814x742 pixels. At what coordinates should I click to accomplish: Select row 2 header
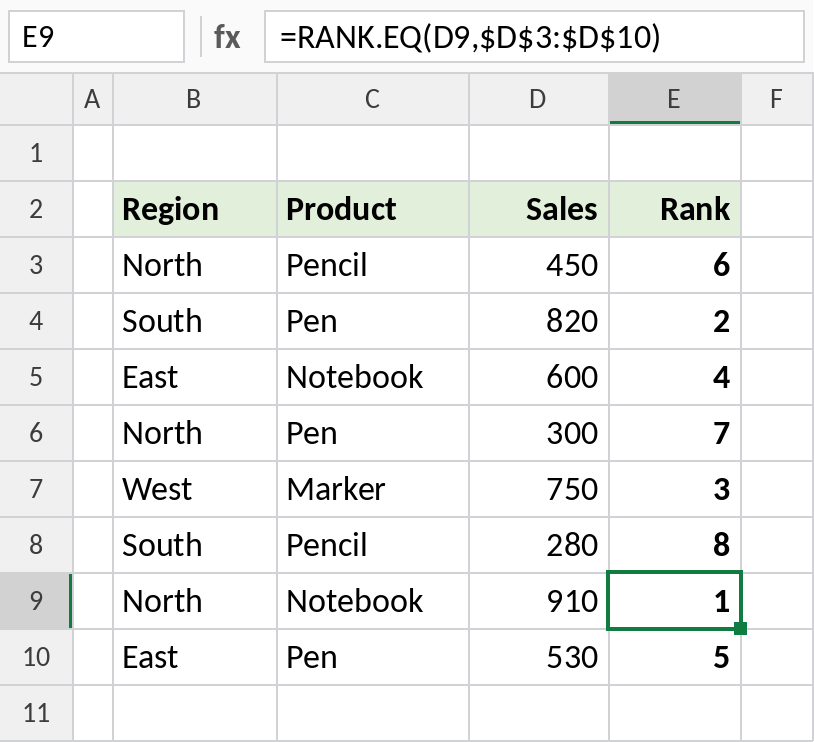pyautogui.click(x=36, y=209)
